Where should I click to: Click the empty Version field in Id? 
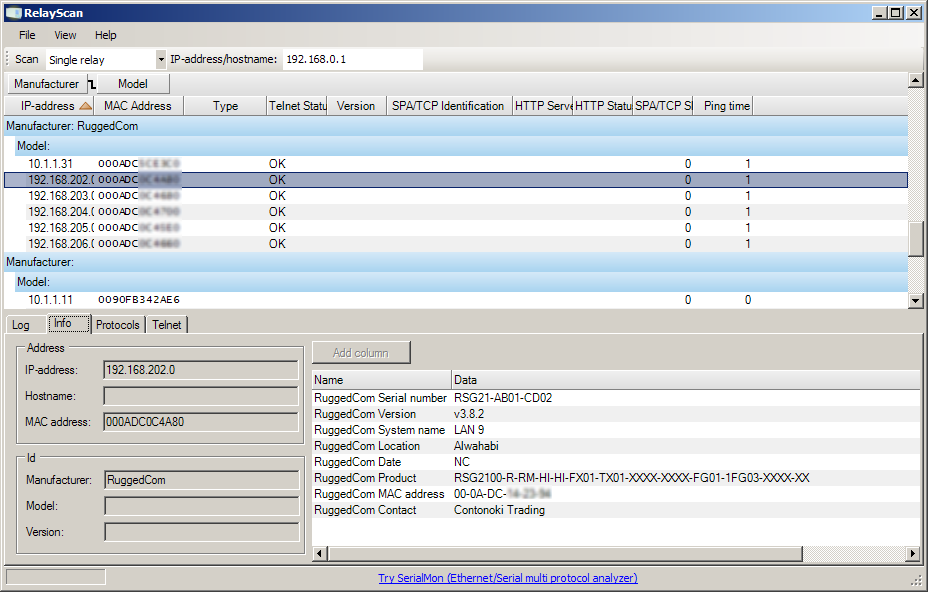[x=202, y=532]
